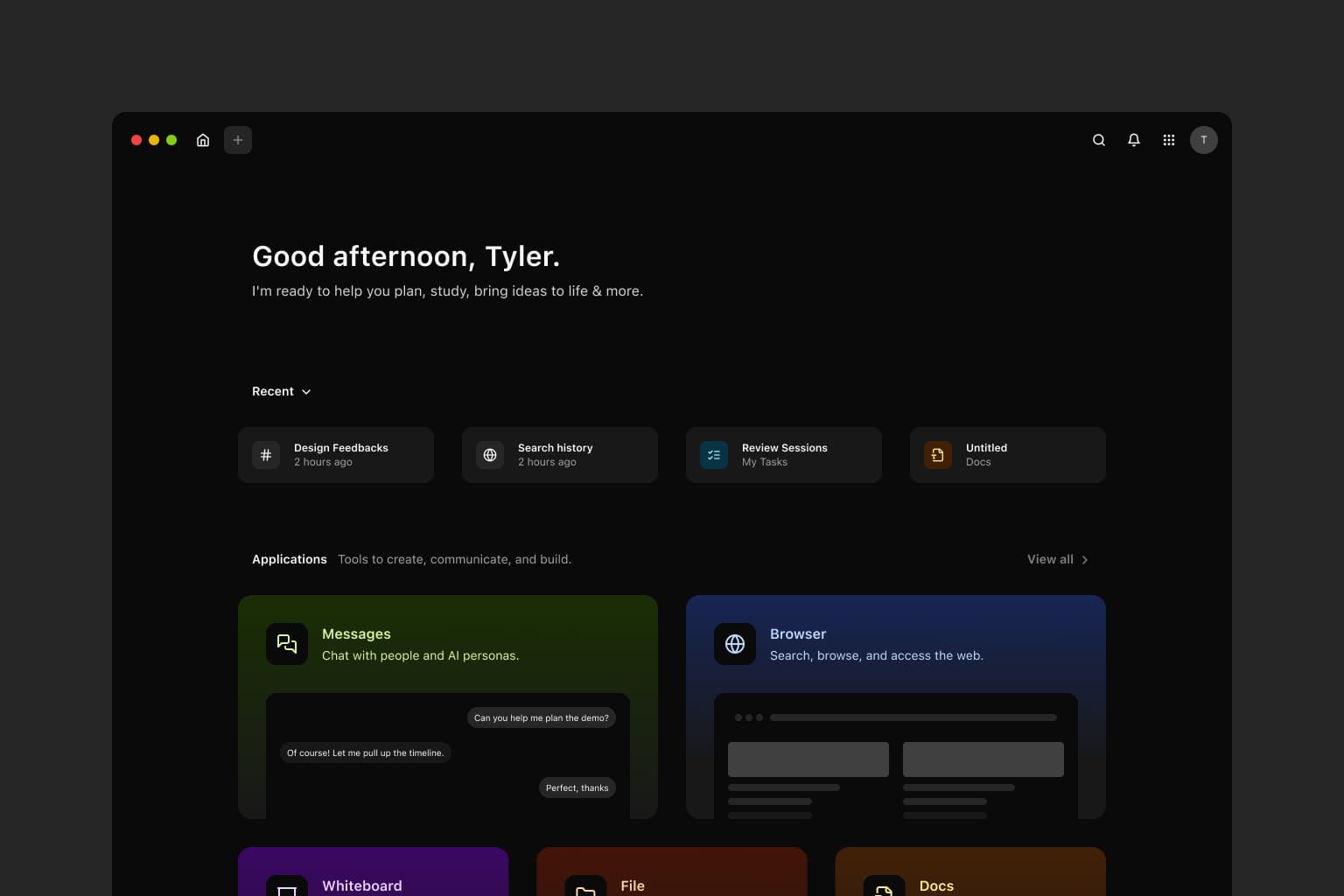This screenshot has height=896, width=1344.
Task: Click View all applications link
Action: (1050, 559)
